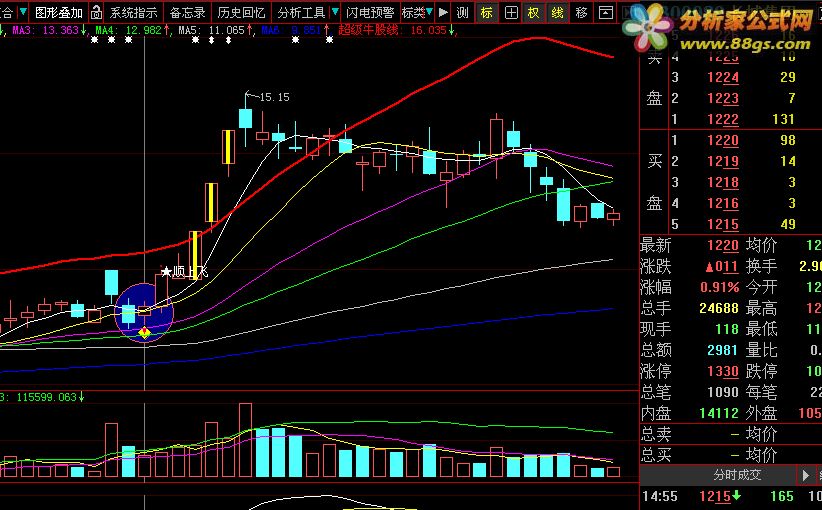822x510 pixels.
Task: Click the sell-3 price 1224
Action: tap(723, 78)
